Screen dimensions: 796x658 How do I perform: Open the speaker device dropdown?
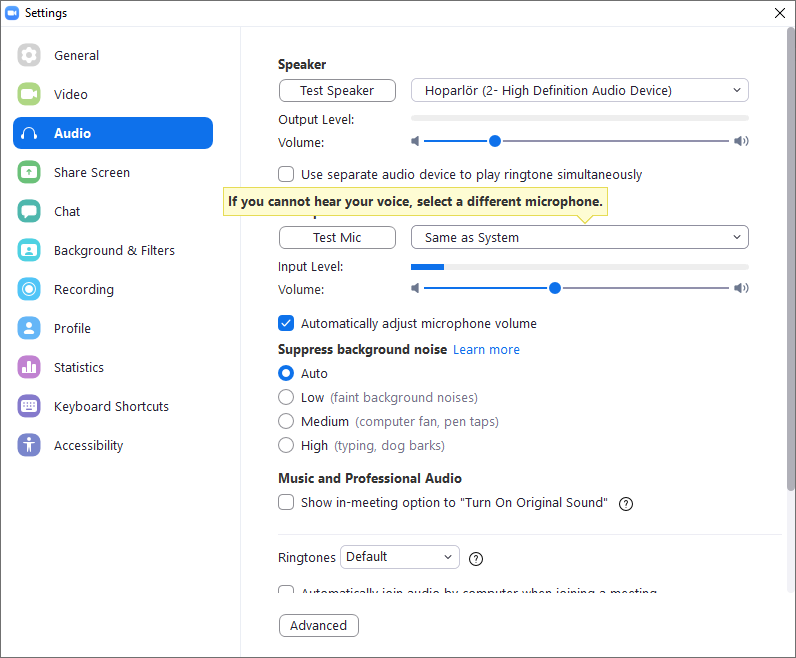579,91
